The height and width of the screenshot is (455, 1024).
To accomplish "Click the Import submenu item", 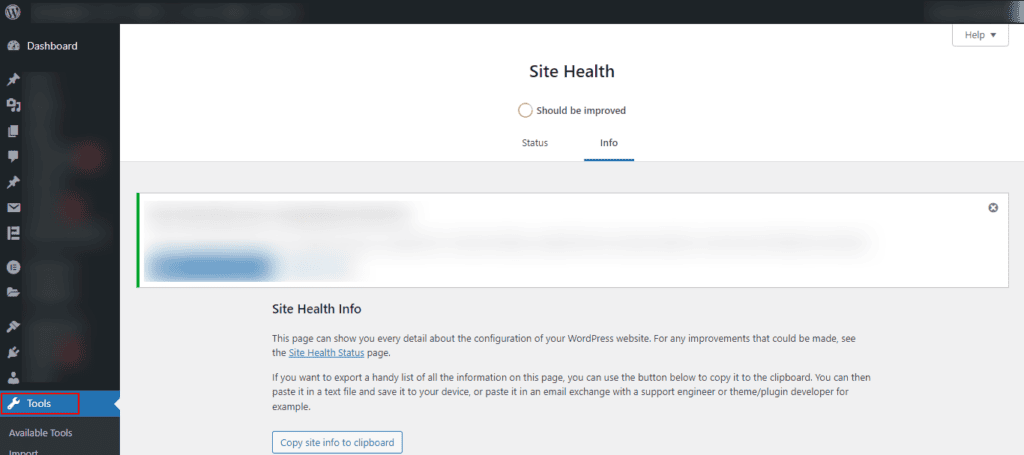I will click(x=23, y=451).
